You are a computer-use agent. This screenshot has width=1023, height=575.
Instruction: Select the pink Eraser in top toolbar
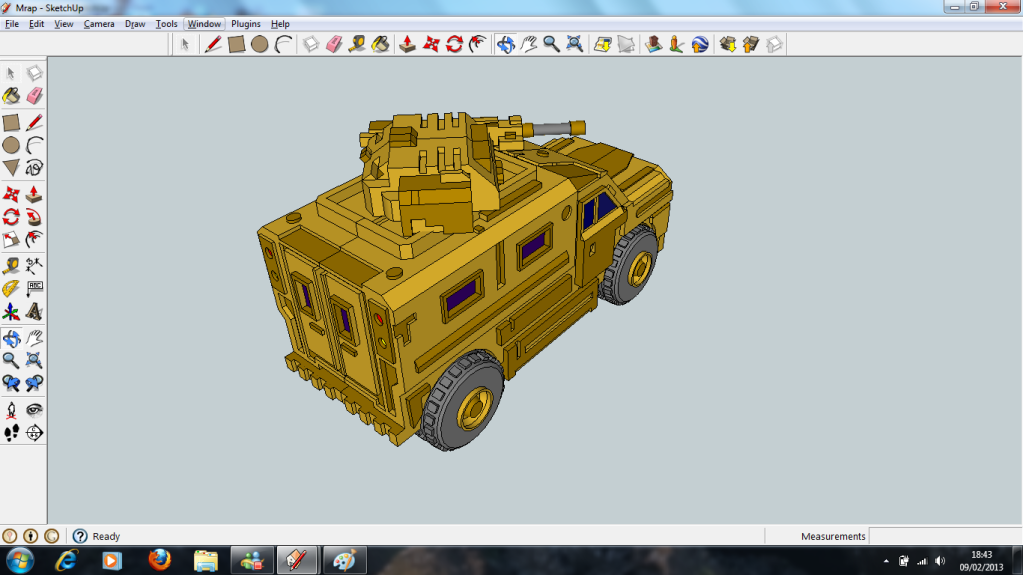click(x=334, y=44)
